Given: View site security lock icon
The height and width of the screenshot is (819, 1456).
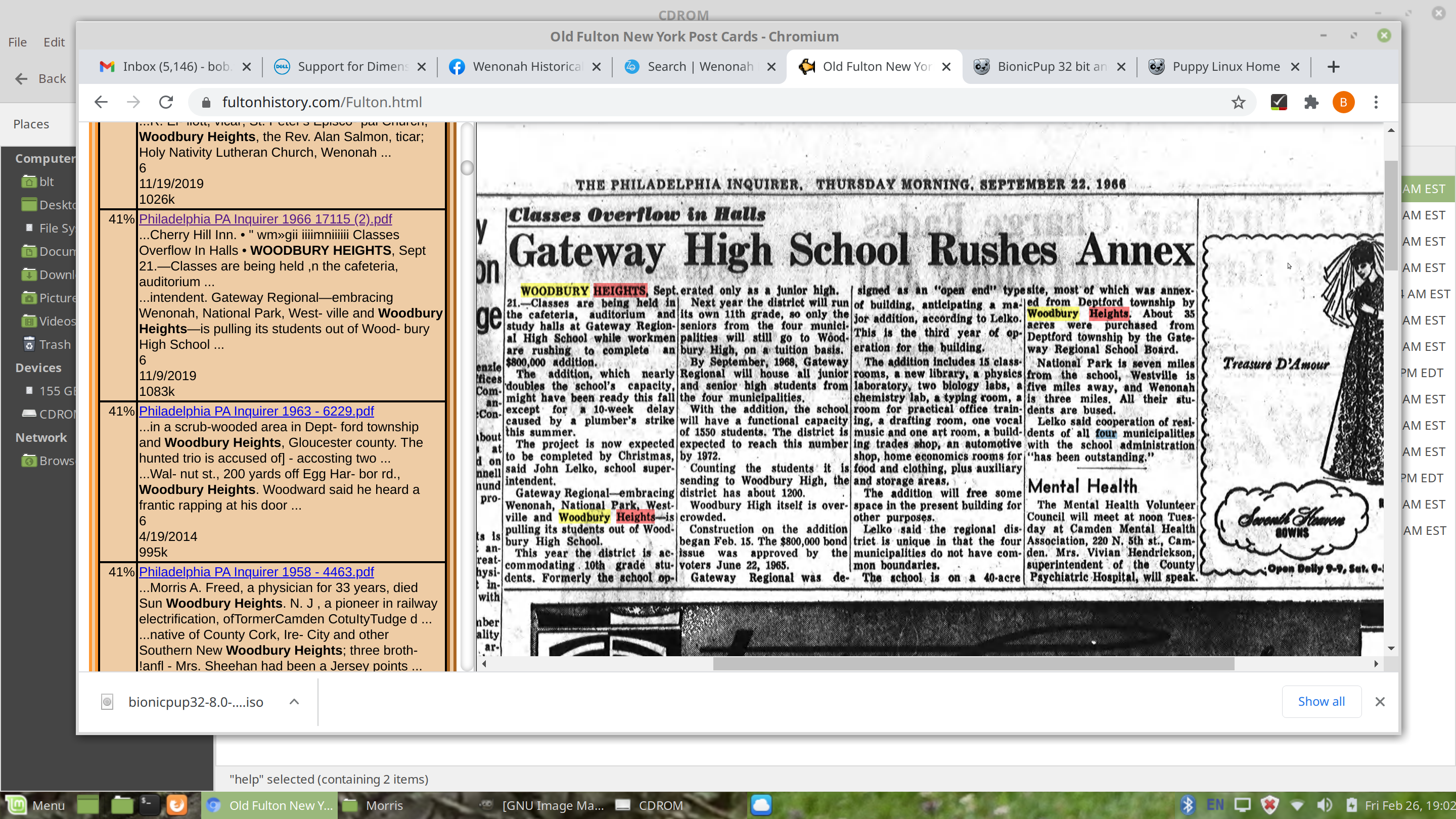Looking at the screenshot, I should pyautogui.click(x=206, y=102).
